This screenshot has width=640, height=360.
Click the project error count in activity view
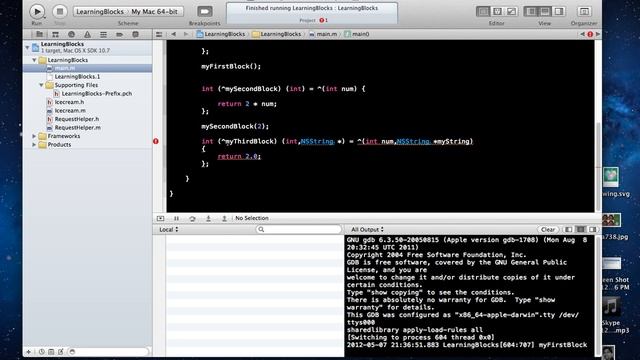tap(323, 20)
